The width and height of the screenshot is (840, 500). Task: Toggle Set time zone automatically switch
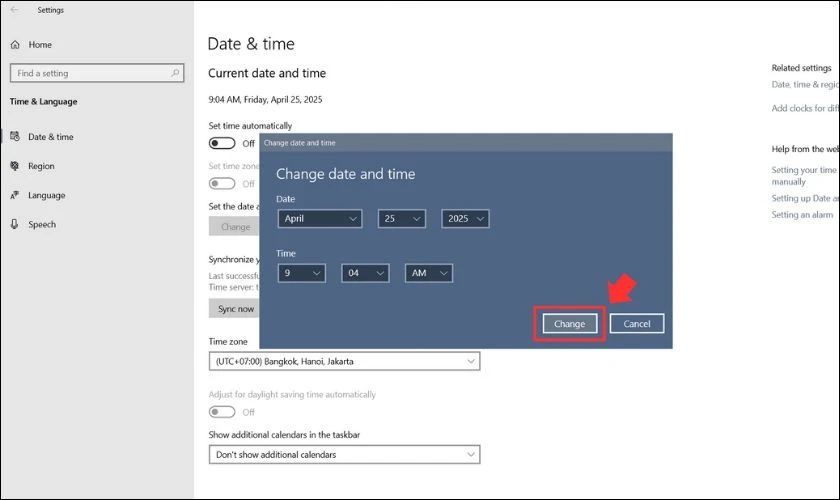tap(222, 184)
